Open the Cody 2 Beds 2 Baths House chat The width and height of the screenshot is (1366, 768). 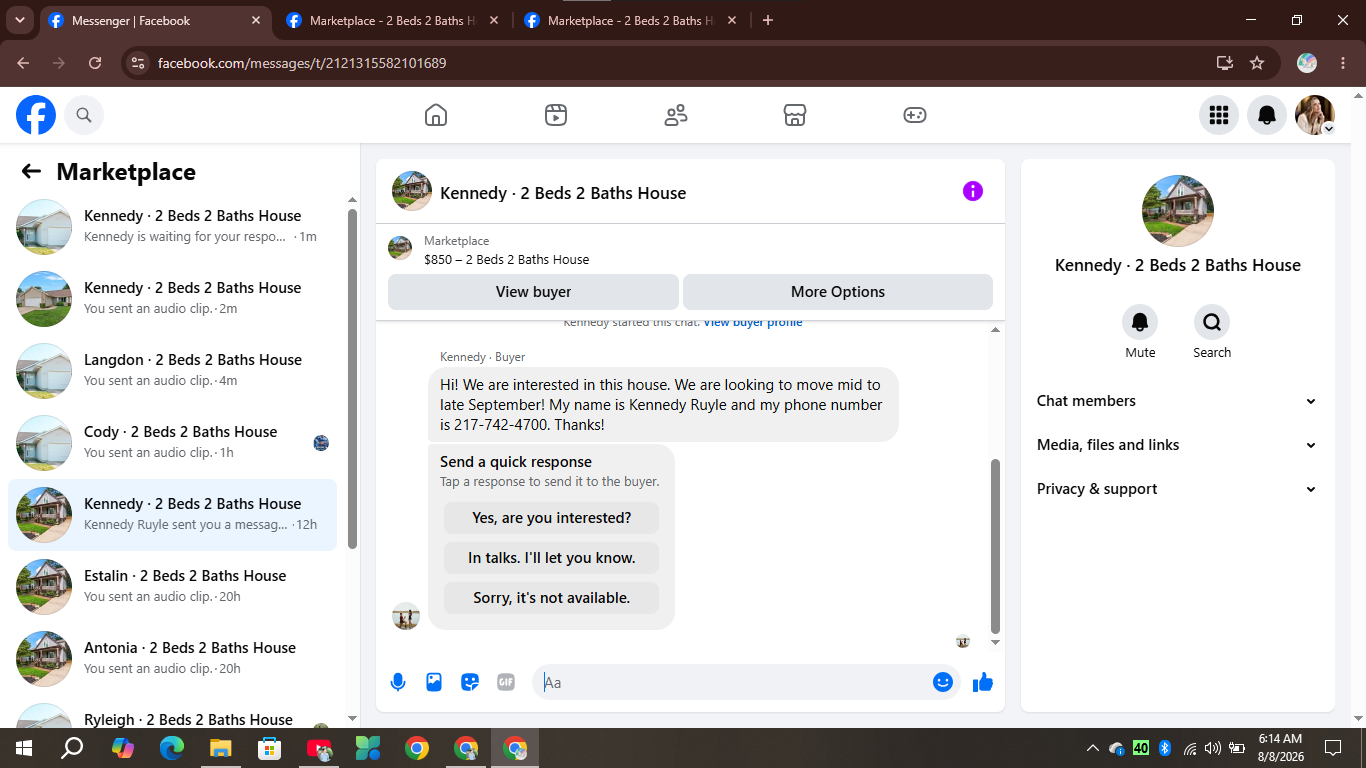point(172,443)
